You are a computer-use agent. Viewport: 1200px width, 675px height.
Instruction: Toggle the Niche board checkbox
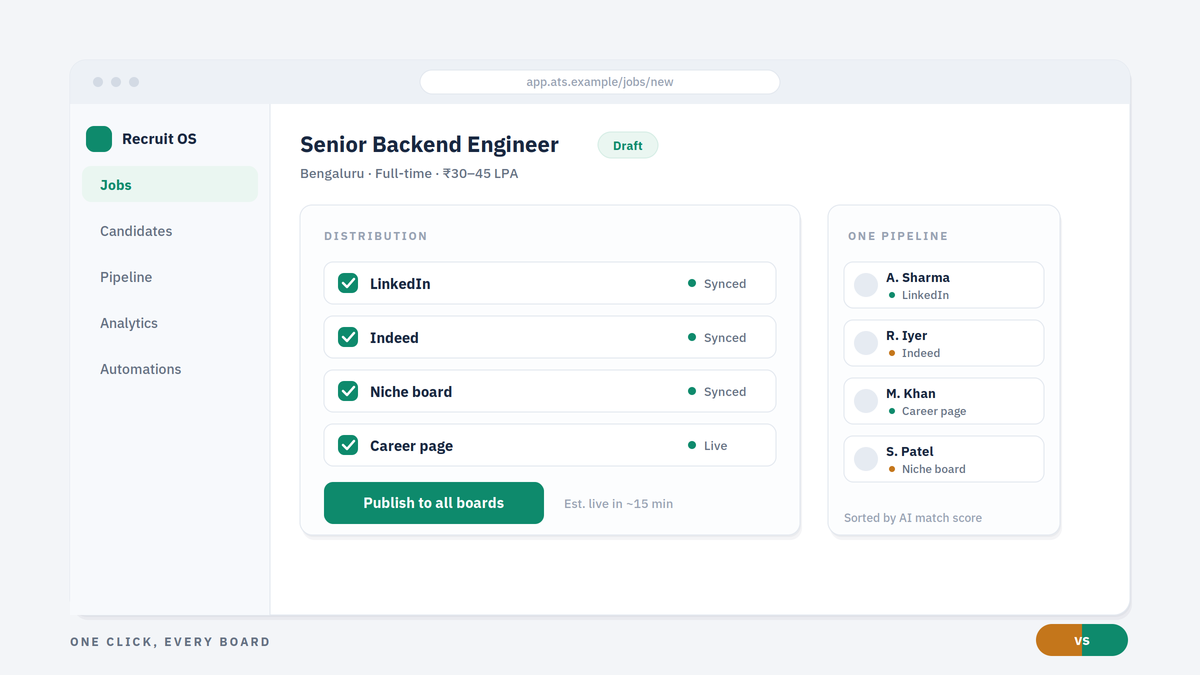348,391
